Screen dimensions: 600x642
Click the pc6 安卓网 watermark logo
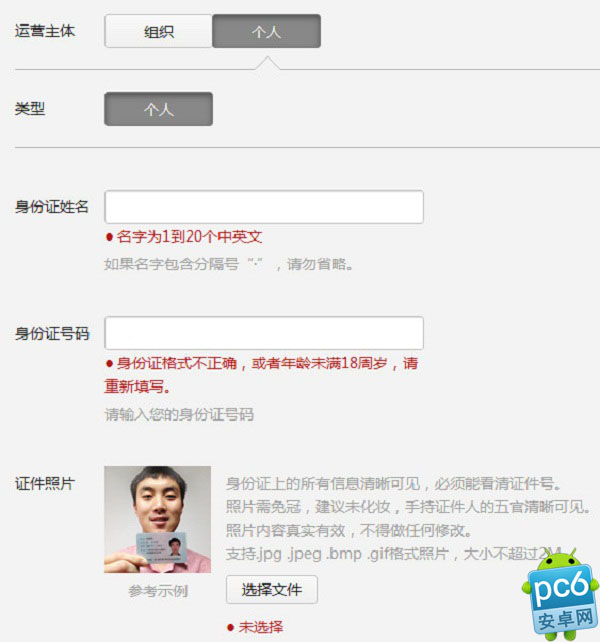tap(560, 595)
